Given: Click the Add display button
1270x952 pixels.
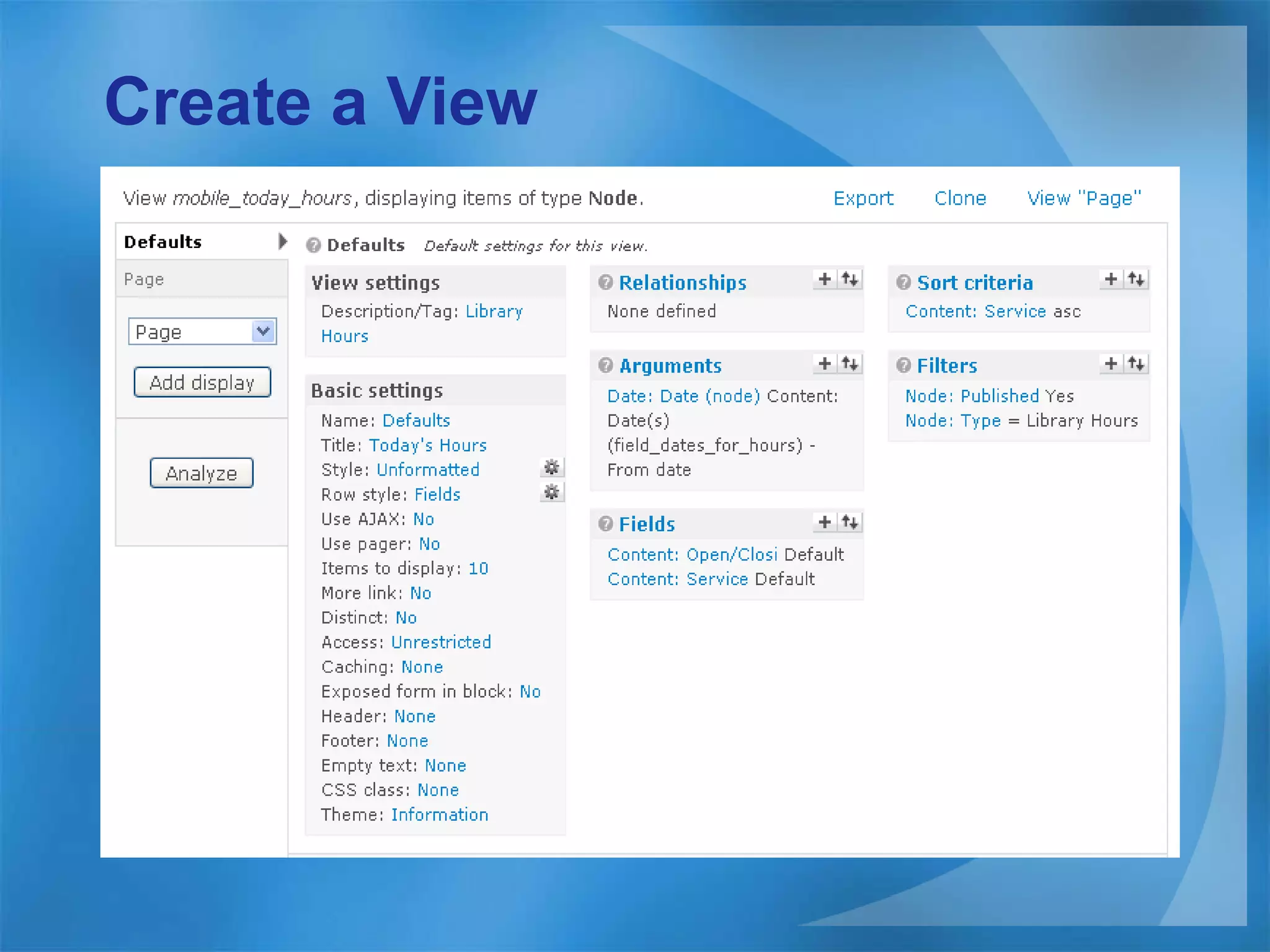Looking at the screenshot, I should click(x=202, y=382).
